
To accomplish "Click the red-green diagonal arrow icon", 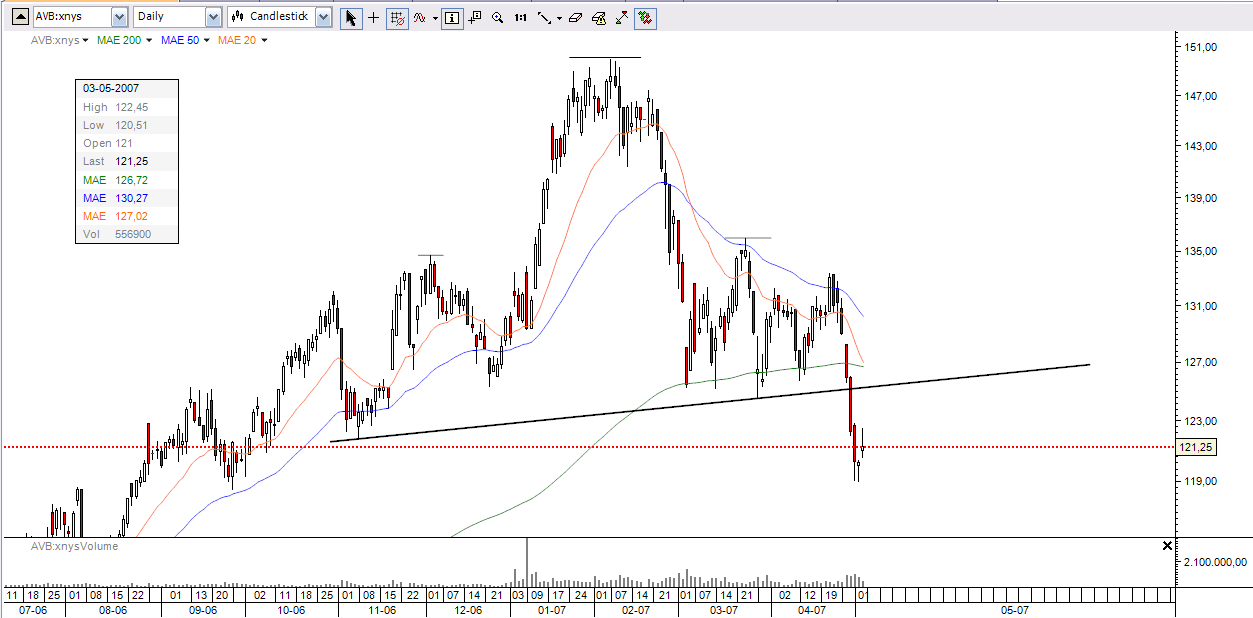I will tap(621, 17).
